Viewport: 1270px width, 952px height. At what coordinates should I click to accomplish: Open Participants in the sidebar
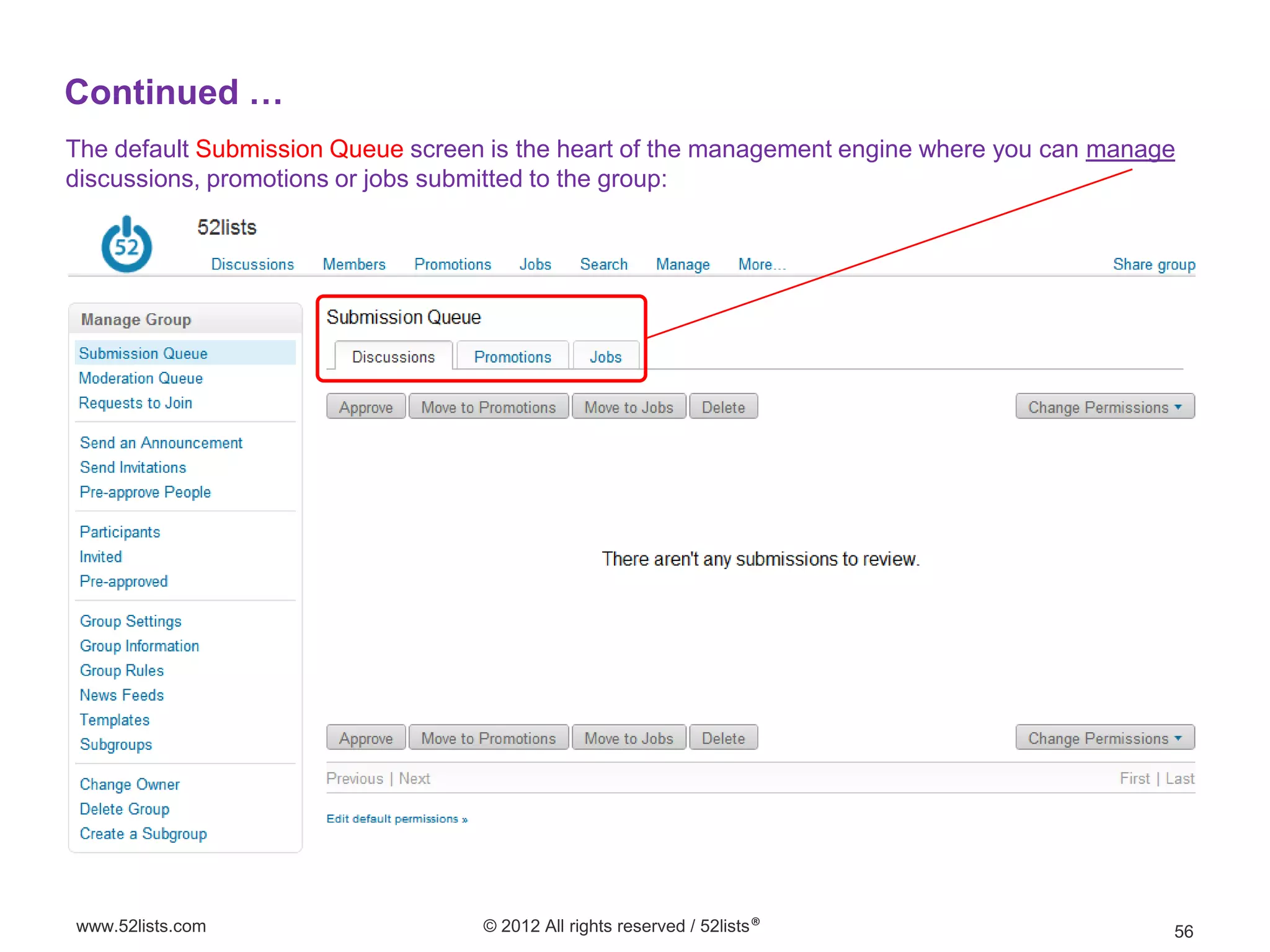(x=120, y=532)
